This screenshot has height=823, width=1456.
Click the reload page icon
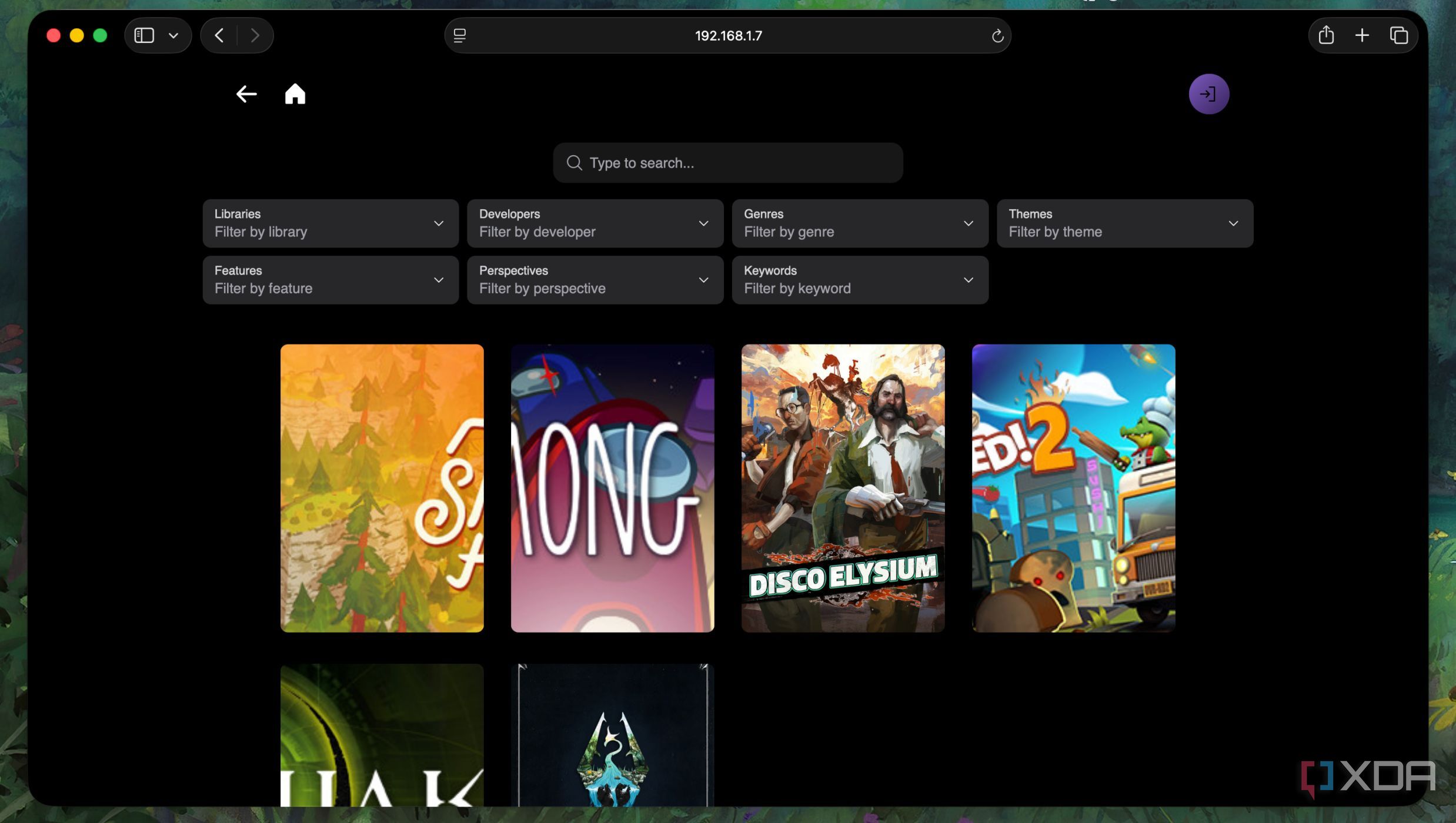click(x=997, y=36)
